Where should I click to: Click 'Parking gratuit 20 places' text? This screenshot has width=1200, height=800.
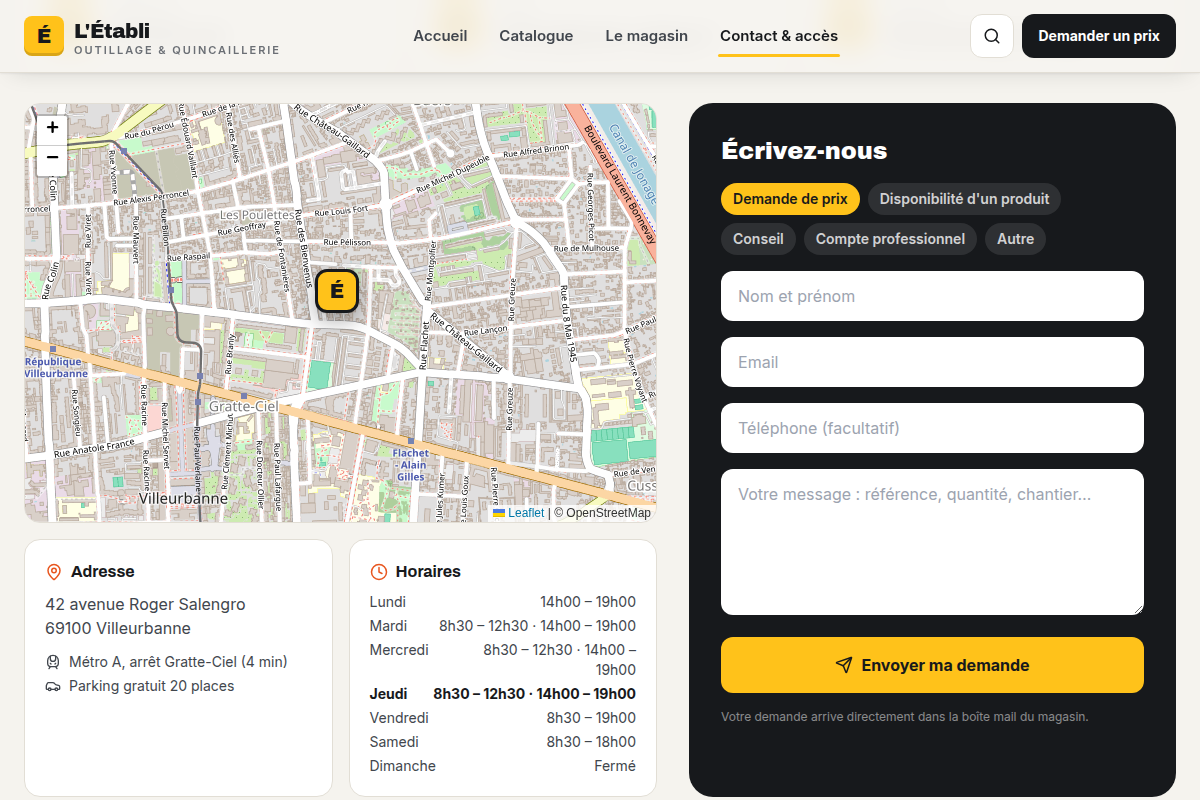click(x=151, y=686)
